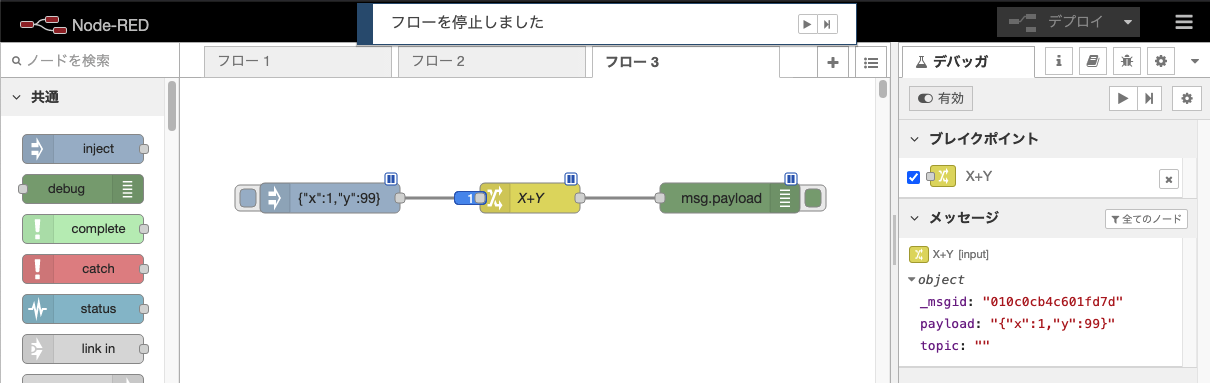Select the debug node in palette
The width and height of the screenshot is (1210, 383).
tap(83, 189)
